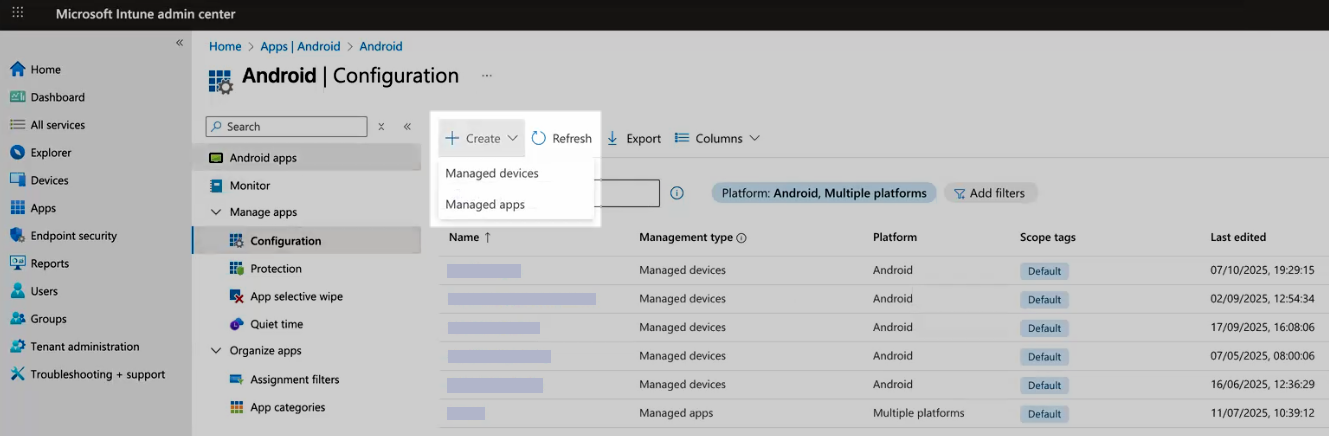
Task: Expand the Columns dropdown
Action: (x=717, y=139)
